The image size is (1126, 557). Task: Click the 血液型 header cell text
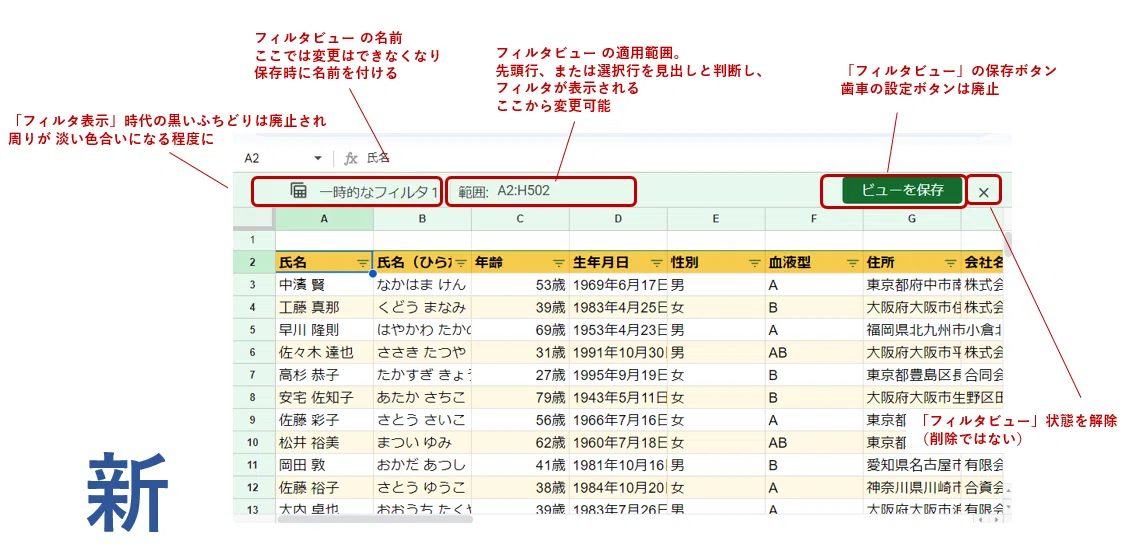pyautogui.click(x=788, y=263)
